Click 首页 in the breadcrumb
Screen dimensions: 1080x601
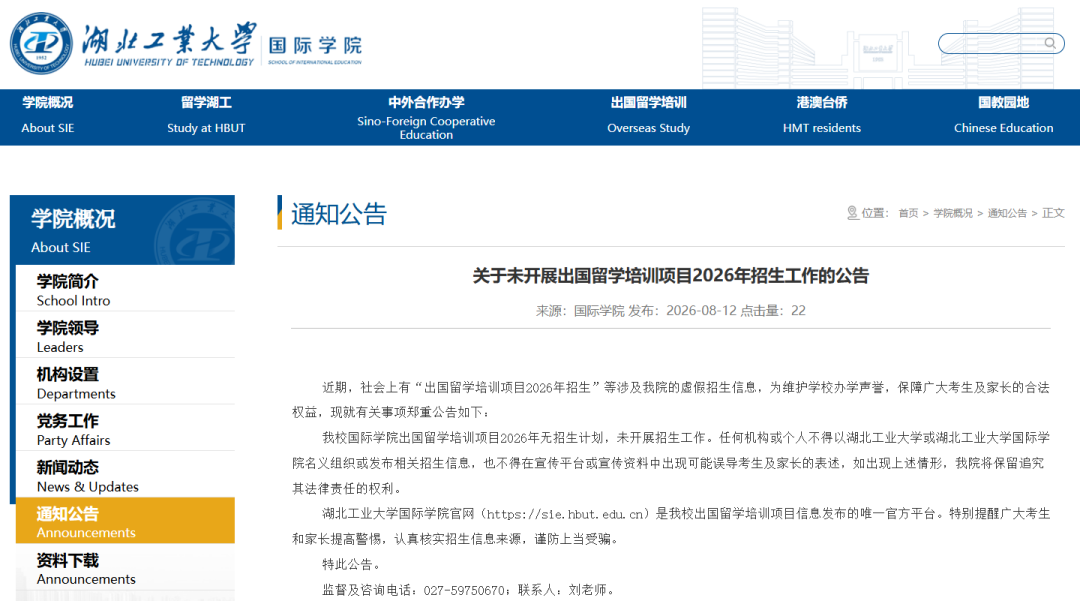908,213
